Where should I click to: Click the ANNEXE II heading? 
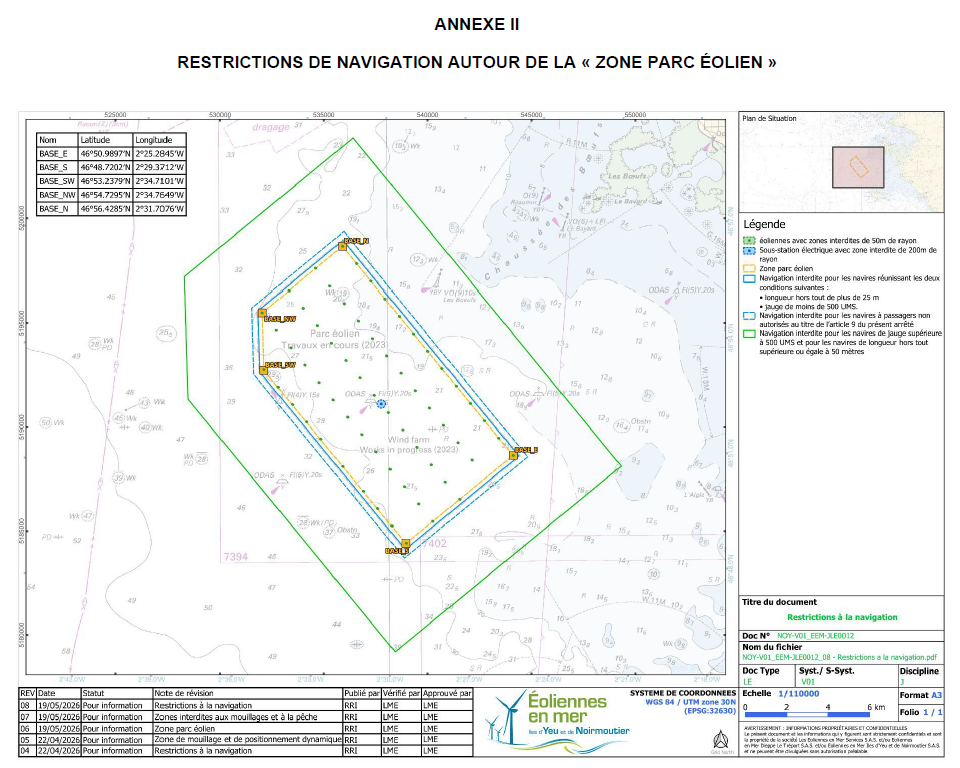476,24
